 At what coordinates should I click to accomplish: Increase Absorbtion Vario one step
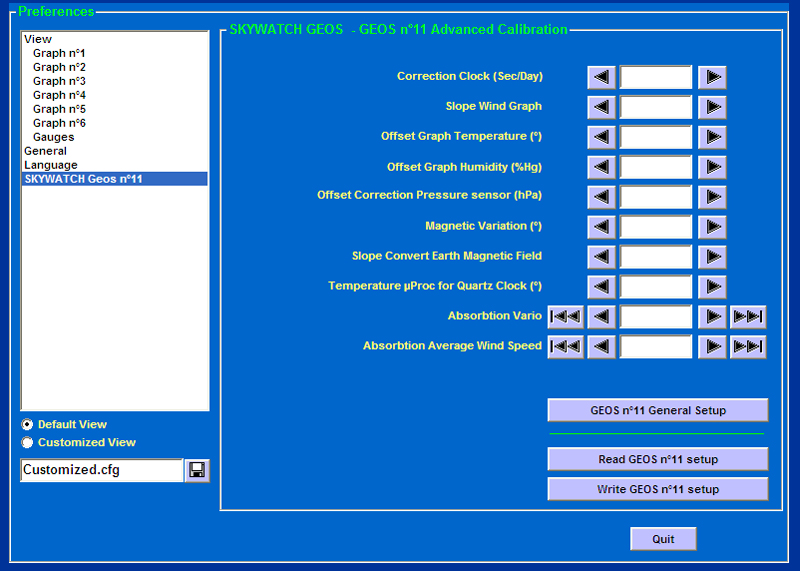coord(712,317)
